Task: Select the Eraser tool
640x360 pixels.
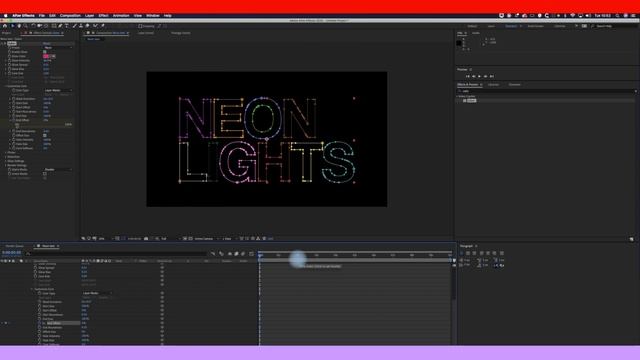Action: point(87,26)
